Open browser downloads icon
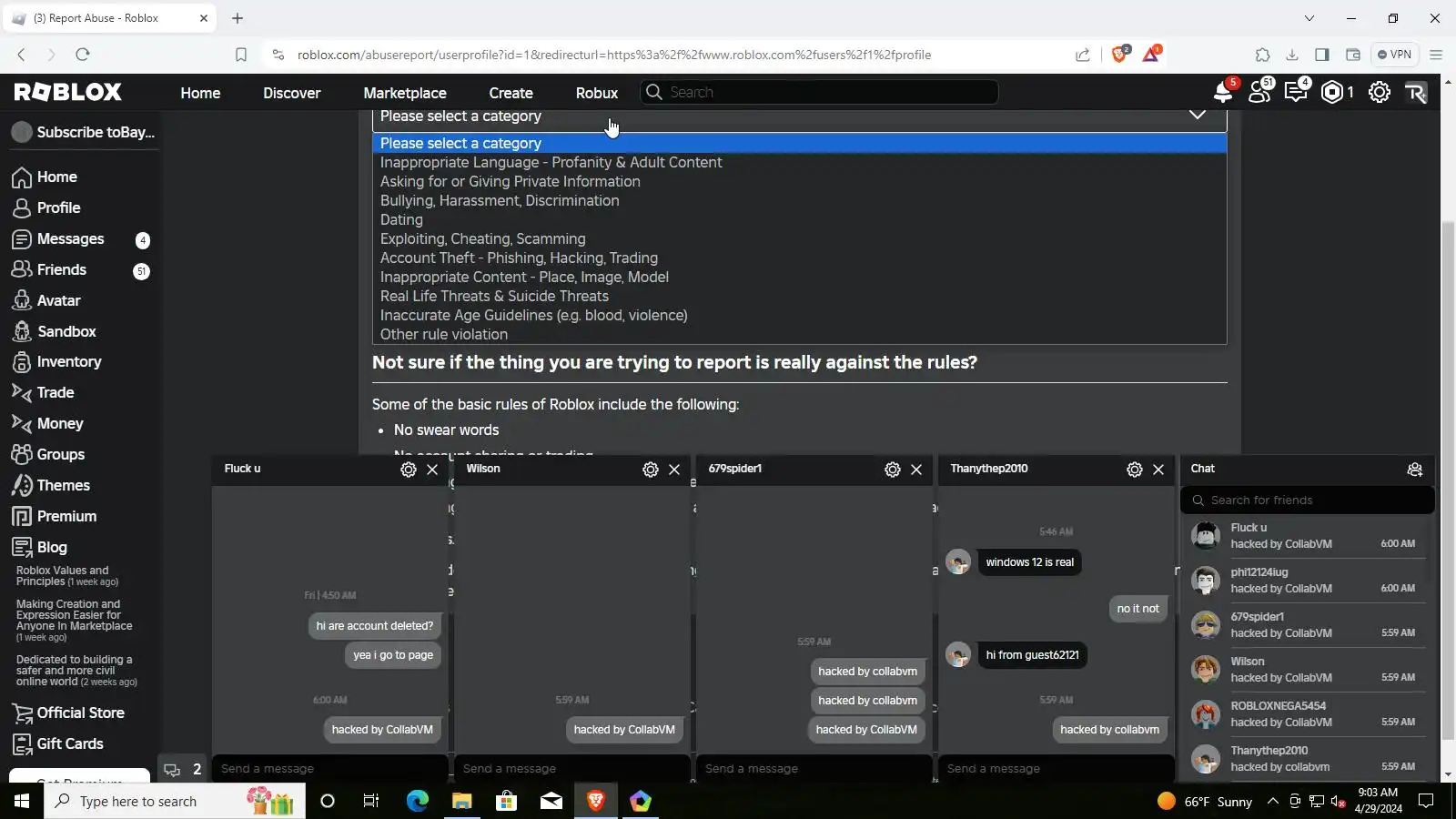This screenshot has height=819, width=1456. pyautogui.click(x=1292, y=55)
